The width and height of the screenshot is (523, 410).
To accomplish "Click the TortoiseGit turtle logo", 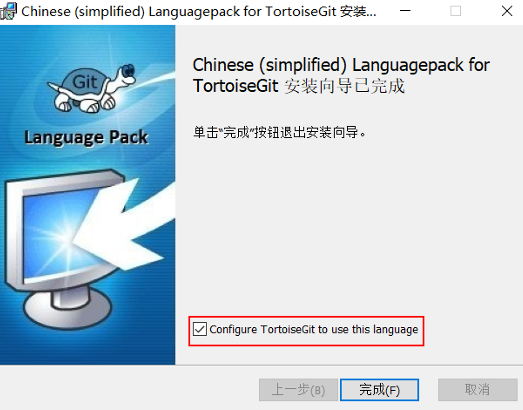I will point(92,88).
